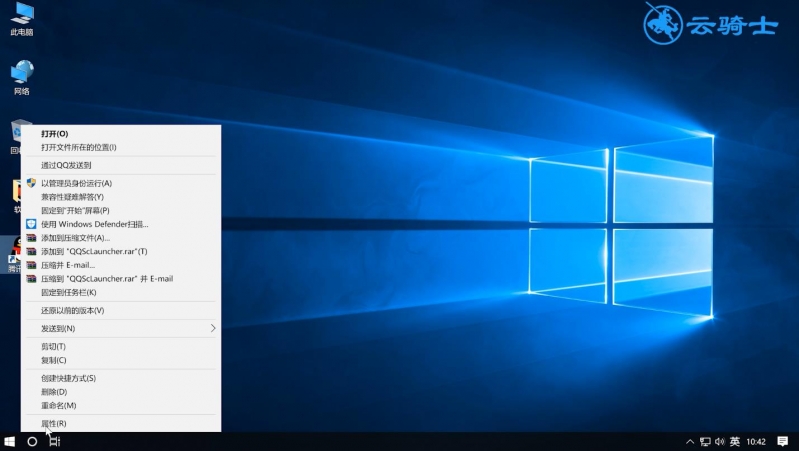Screen dimensions: 799x451
Task: Open network status tray icon
Action: click(x=705, y=442)
